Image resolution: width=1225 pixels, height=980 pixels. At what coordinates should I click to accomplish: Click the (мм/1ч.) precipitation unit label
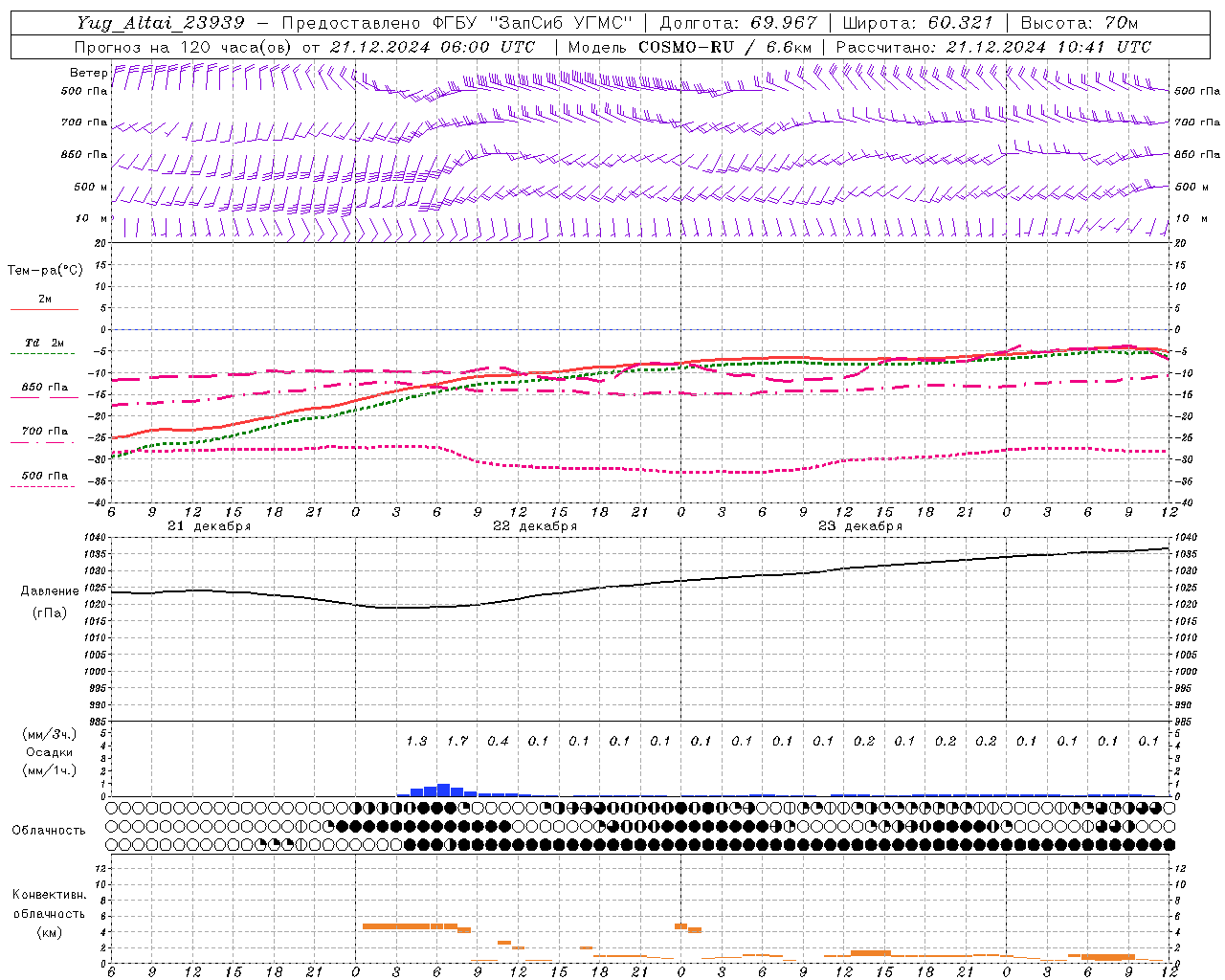pos(50,770)
